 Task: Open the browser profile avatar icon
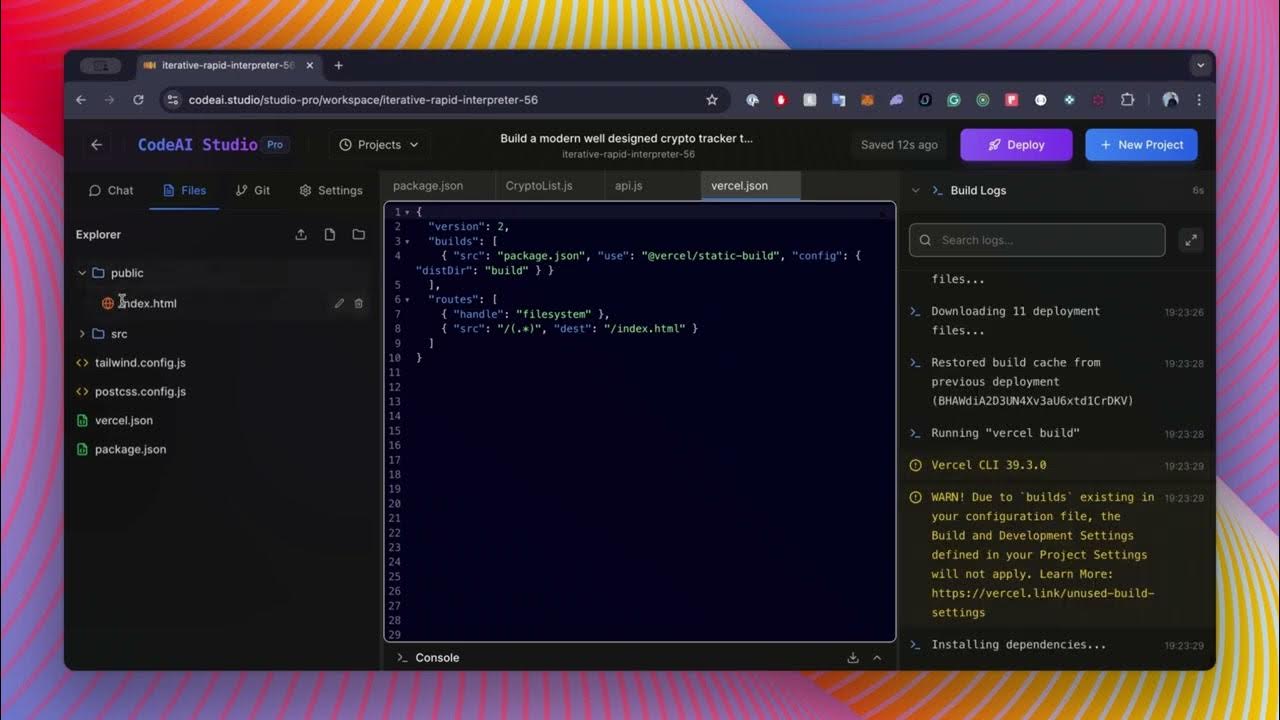pyautogui.click(x=1171, y=99)
